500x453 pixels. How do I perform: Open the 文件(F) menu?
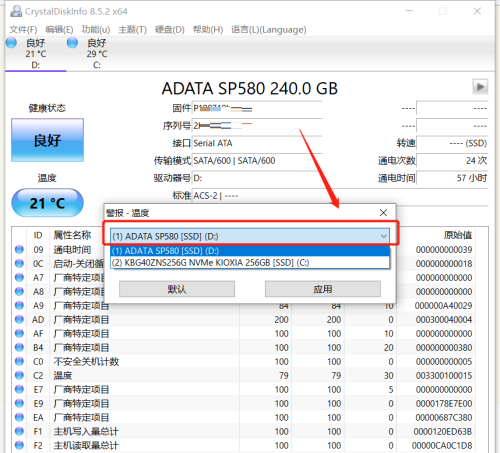(x=23, y=30)
